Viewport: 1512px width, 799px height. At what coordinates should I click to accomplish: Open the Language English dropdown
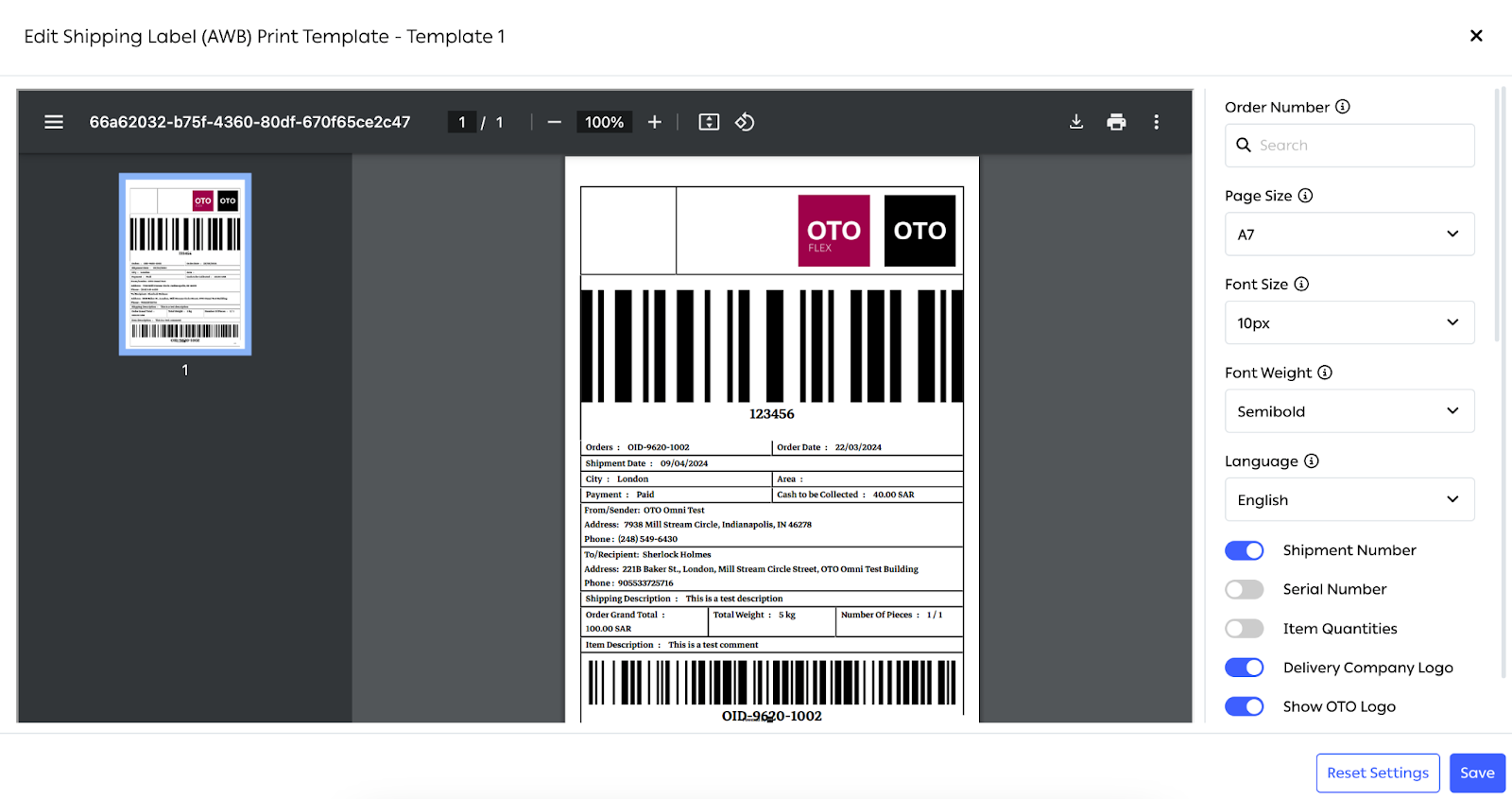1349,499
